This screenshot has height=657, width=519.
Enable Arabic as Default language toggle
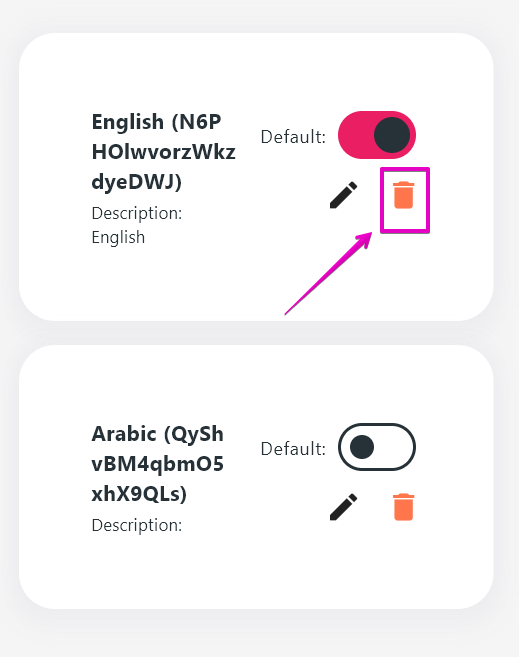[x=377, y=447]
